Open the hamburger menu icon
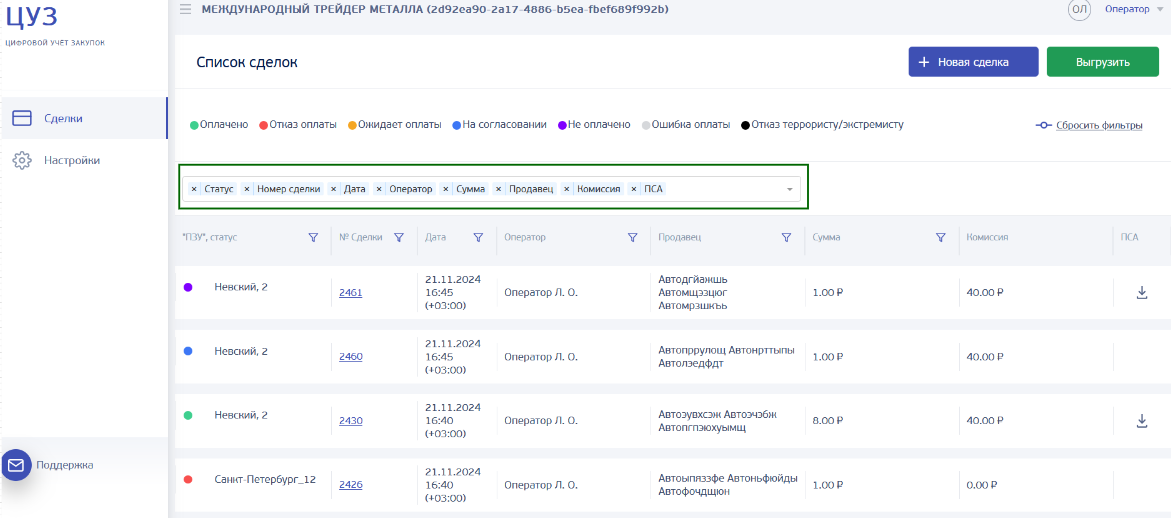The width and height of the screenshot is (1171, 518). pyautogui.click(x=185, y=9)
